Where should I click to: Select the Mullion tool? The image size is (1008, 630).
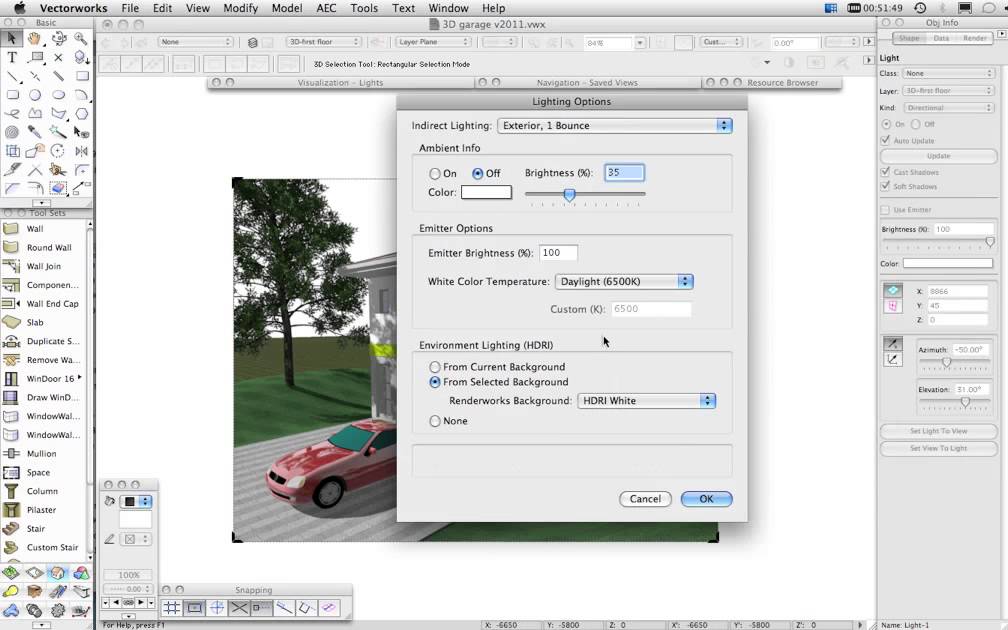pyautogui.click(x=43, y=453)
